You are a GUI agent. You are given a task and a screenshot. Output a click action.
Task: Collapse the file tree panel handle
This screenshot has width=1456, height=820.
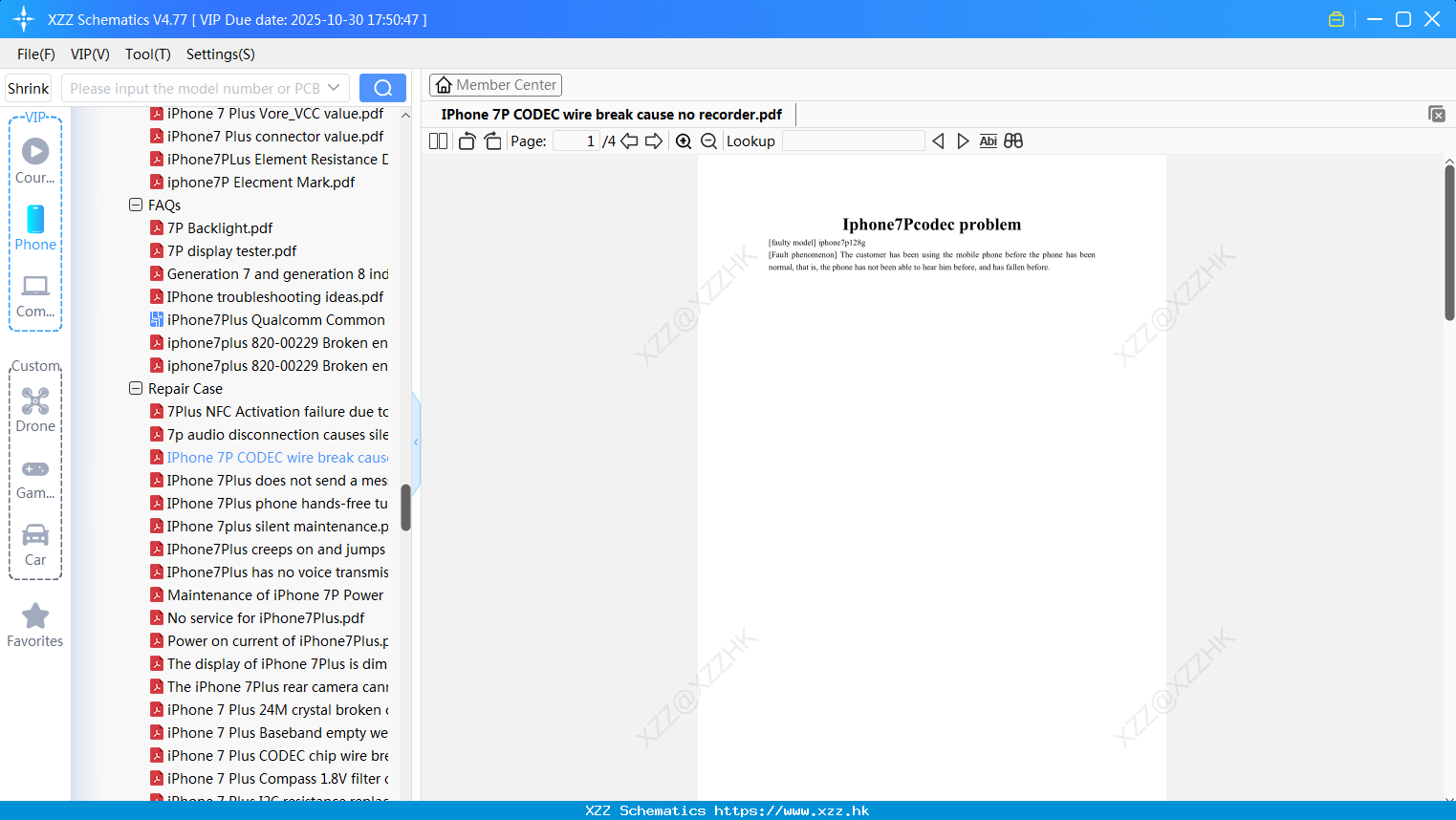(x=416, y=442)
